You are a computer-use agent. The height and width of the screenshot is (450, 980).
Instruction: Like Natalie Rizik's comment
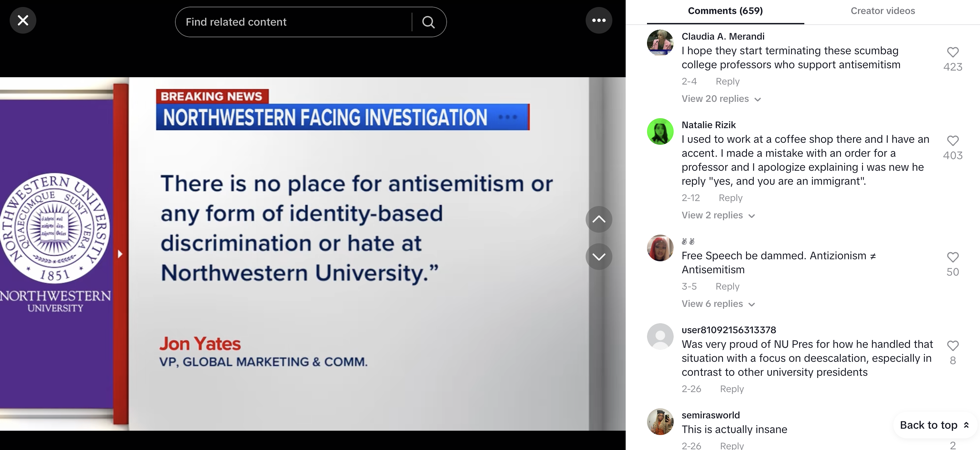click(952, 141)
